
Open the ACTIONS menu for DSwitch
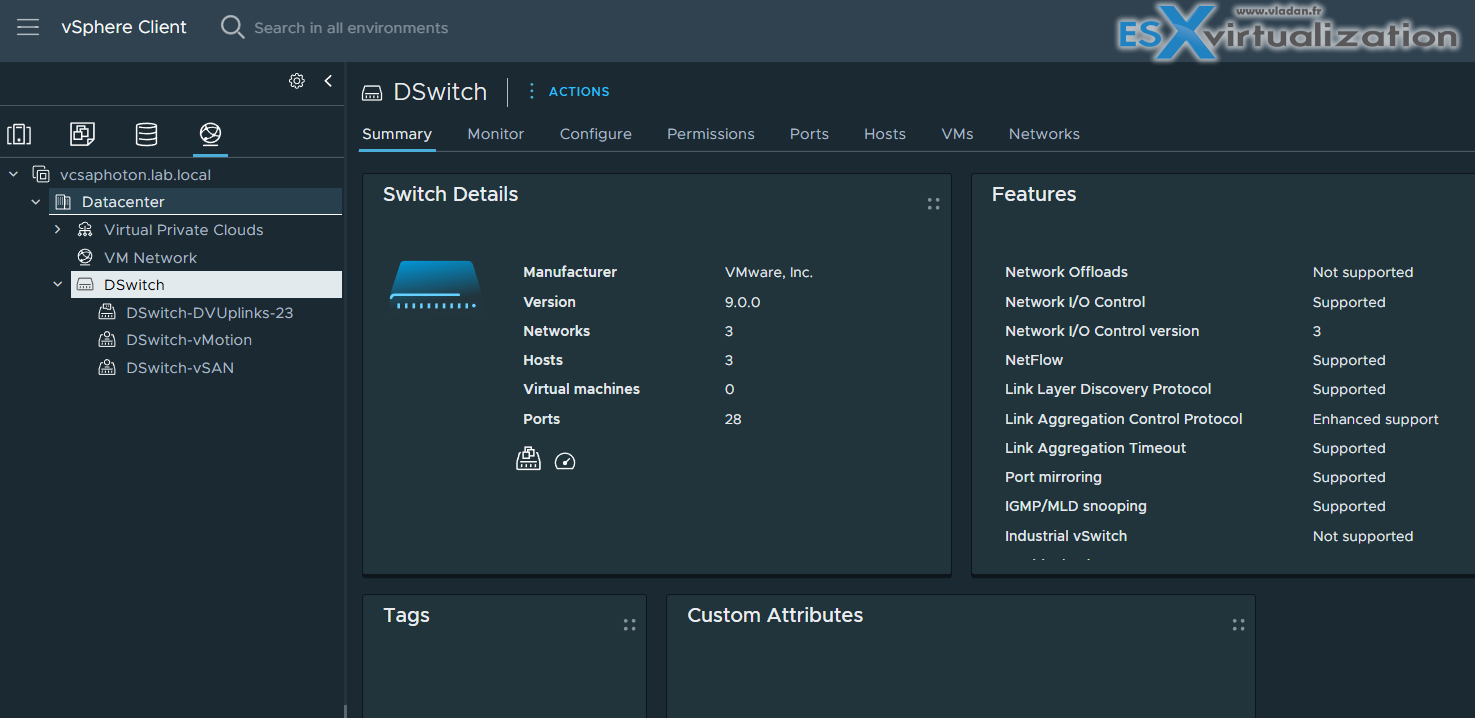(568, 91)
